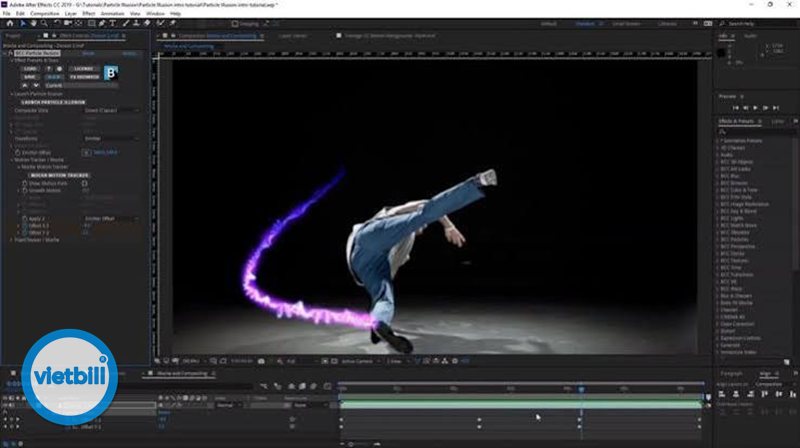Select the Rotation tool
Viewport: 800px width, 448px height.
(57, 23)
